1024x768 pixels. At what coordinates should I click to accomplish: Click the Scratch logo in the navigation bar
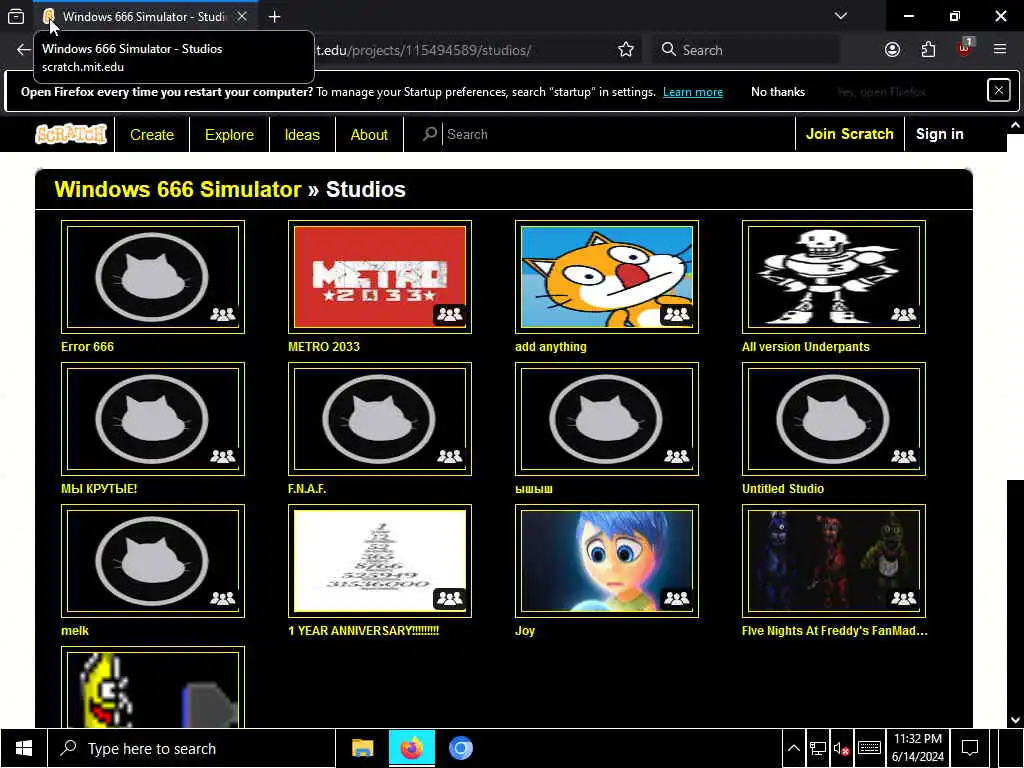click(x=71, y=134)
